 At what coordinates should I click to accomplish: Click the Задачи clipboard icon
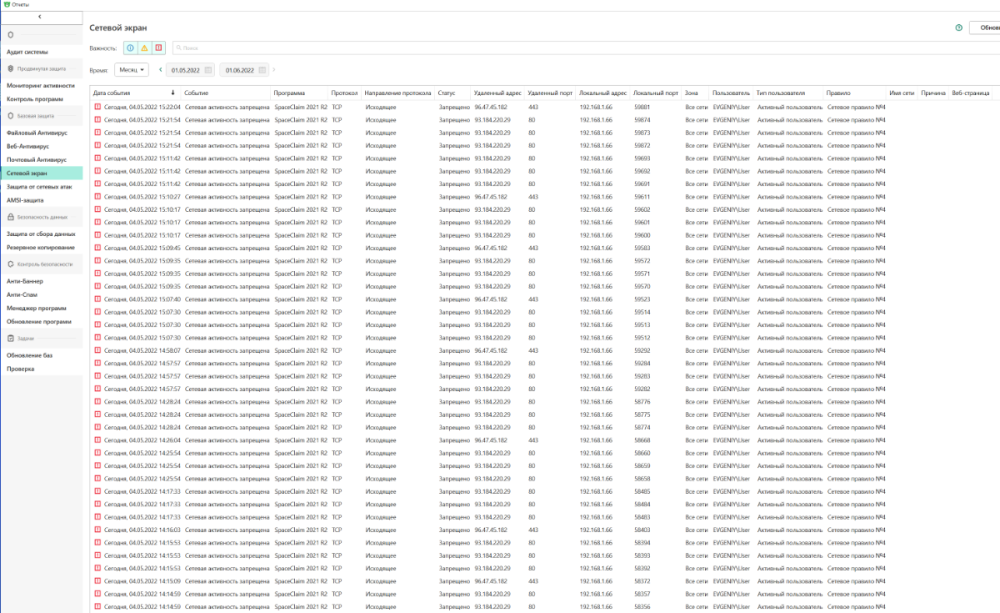pyautogui.click(x=10, y=339)
